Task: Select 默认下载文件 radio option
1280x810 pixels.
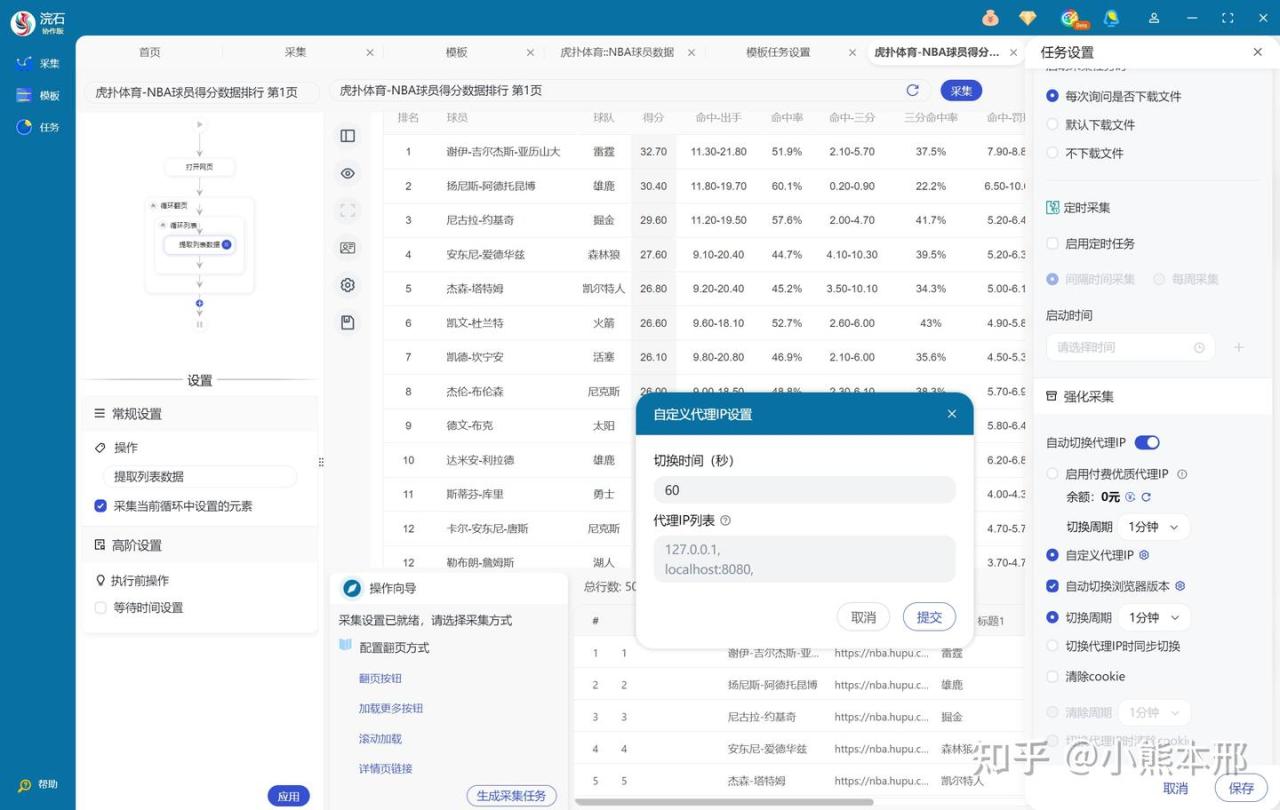Action: (1052, 125)
